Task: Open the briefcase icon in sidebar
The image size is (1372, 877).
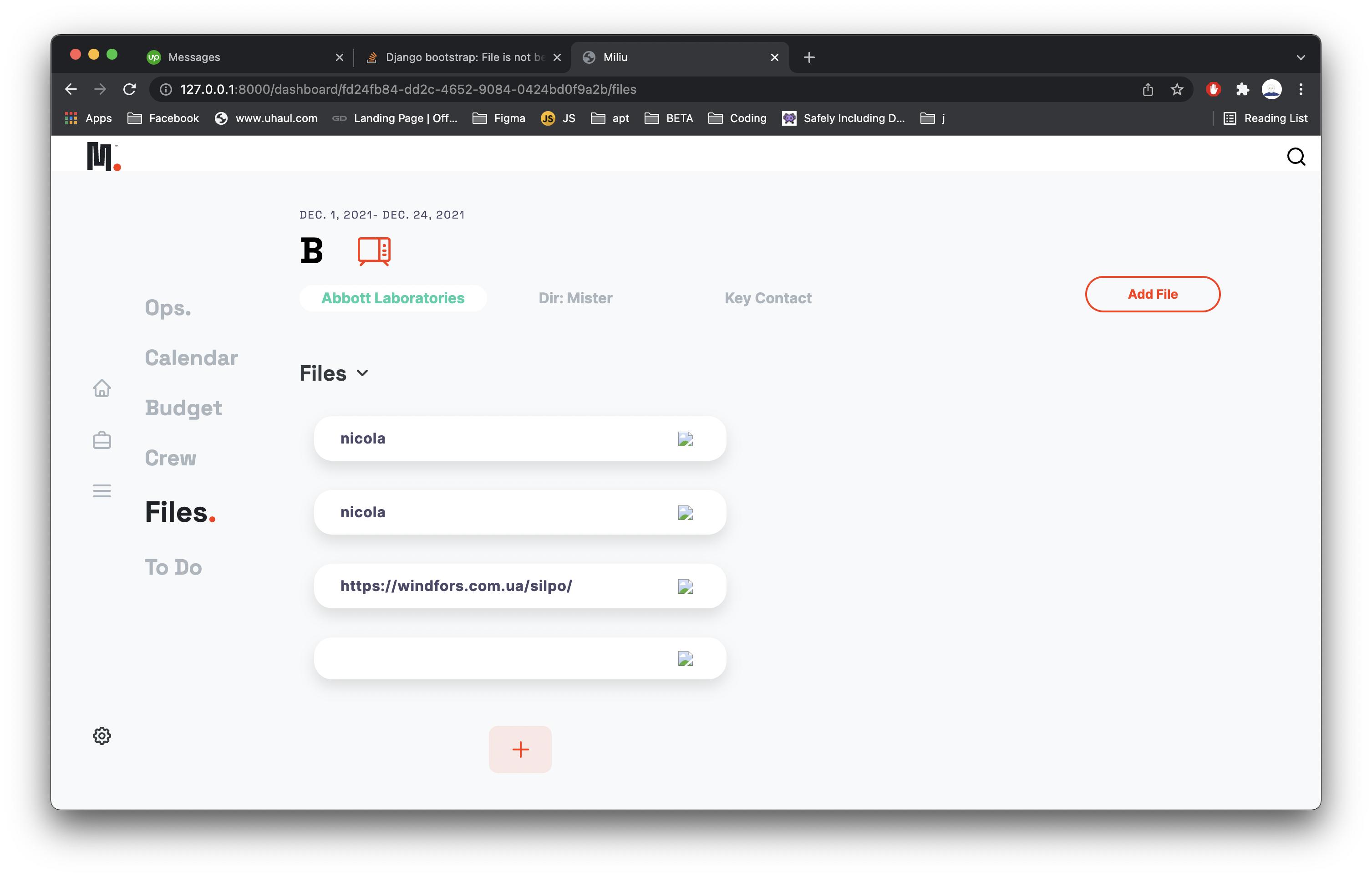Action: [102, 440]
